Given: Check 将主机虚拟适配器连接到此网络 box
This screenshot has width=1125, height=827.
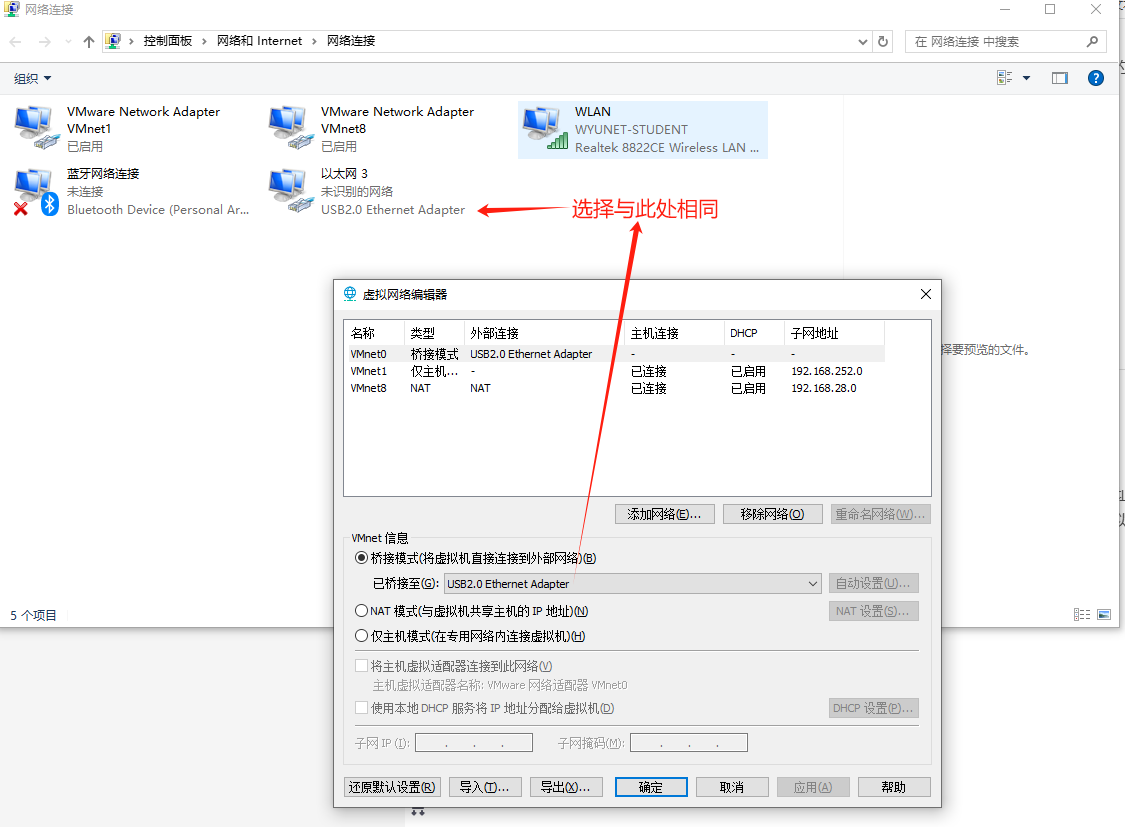Looking at the screenshot, I should 362,666.
